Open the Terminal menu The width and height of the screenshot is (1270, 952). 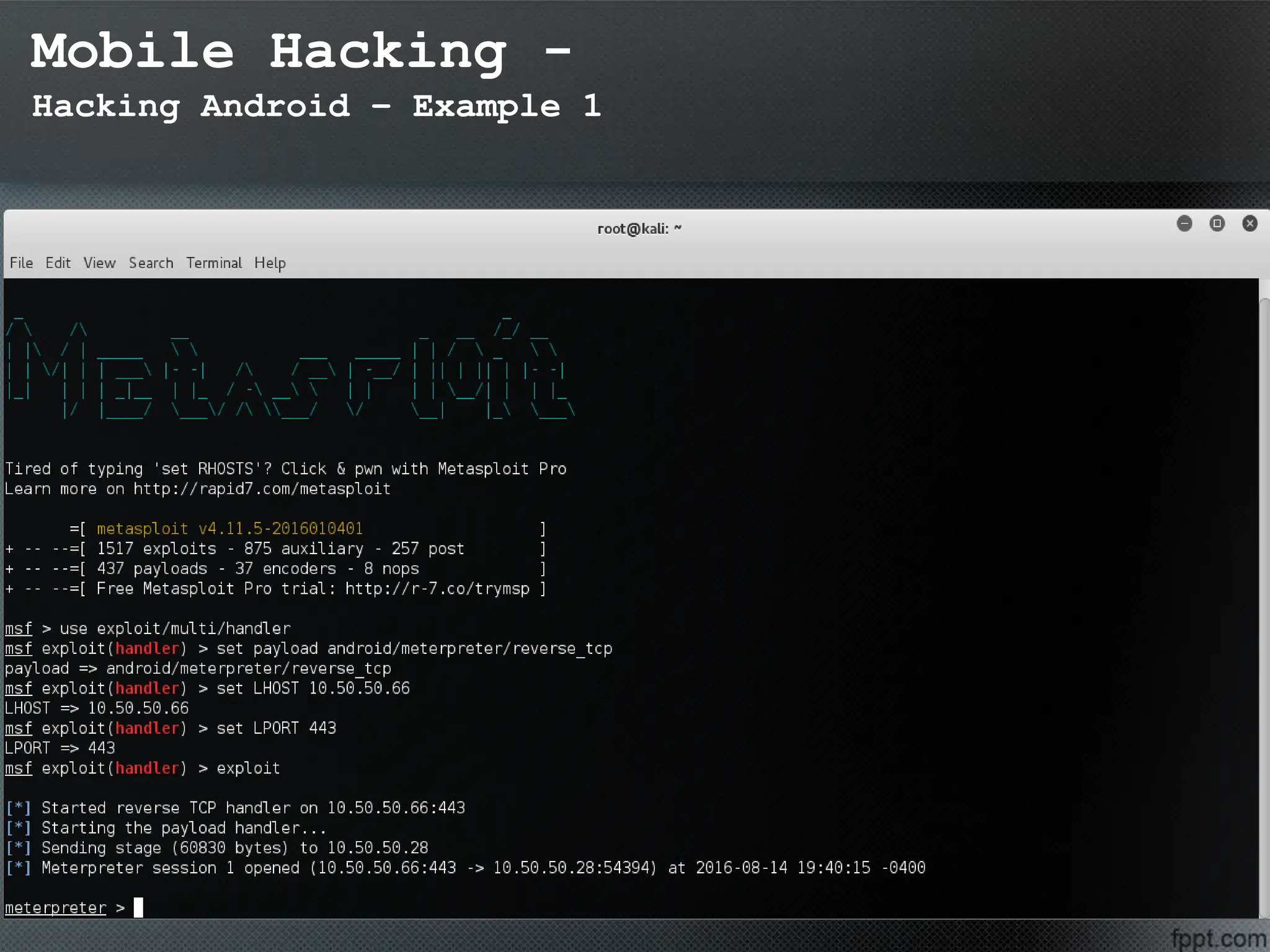point(214,263)
